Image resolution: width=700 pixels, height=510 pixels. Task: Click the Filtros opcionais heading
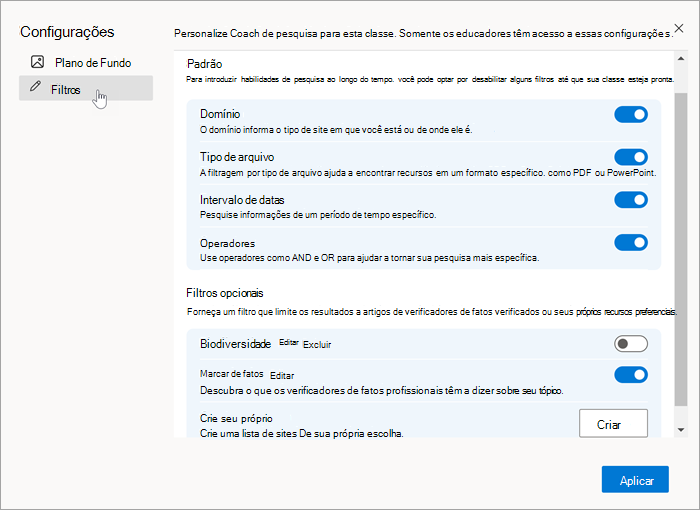pyautogui.click(x=225, y=293)
